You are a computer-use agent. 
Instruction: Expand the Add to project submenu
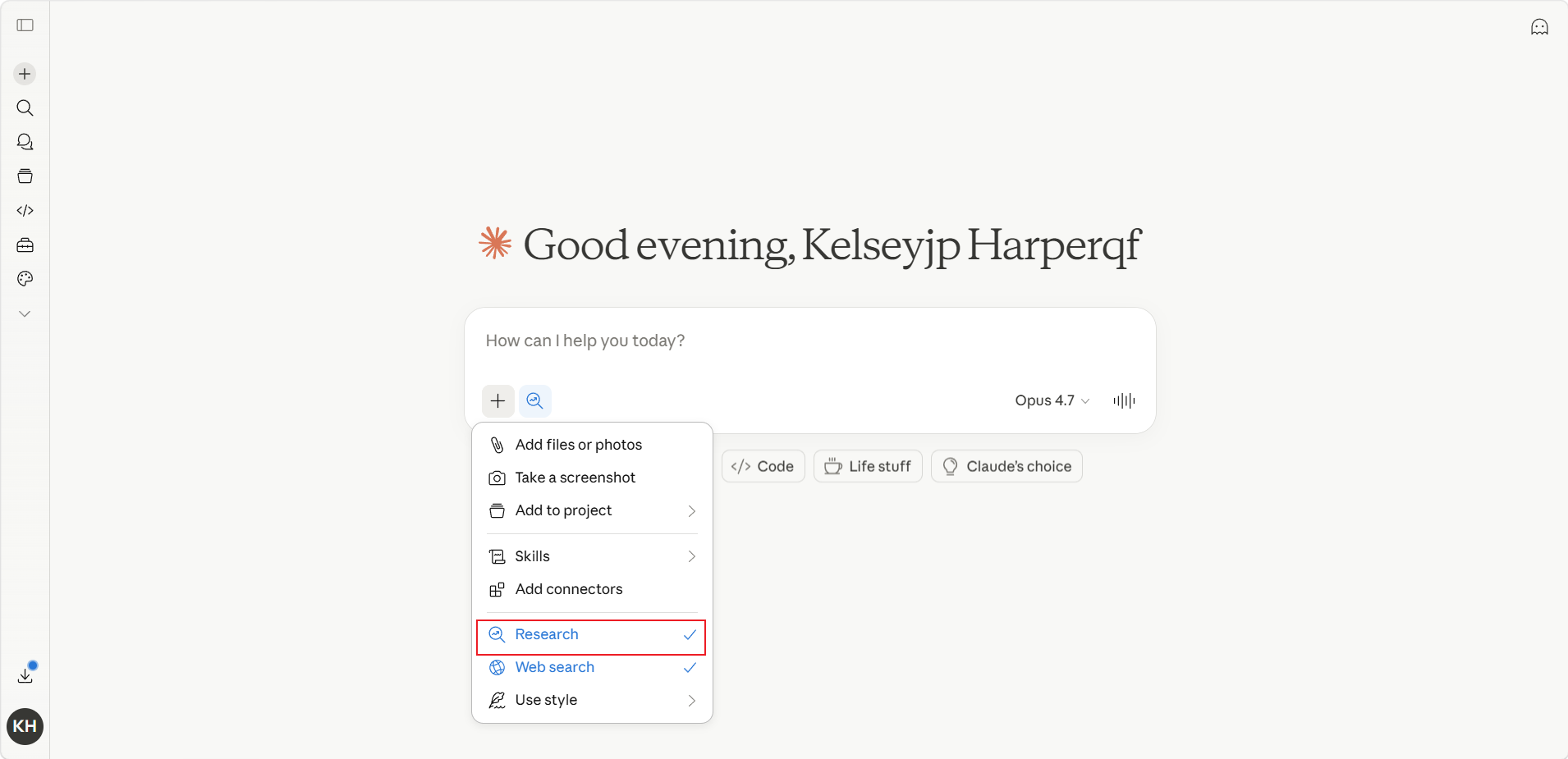592,510
